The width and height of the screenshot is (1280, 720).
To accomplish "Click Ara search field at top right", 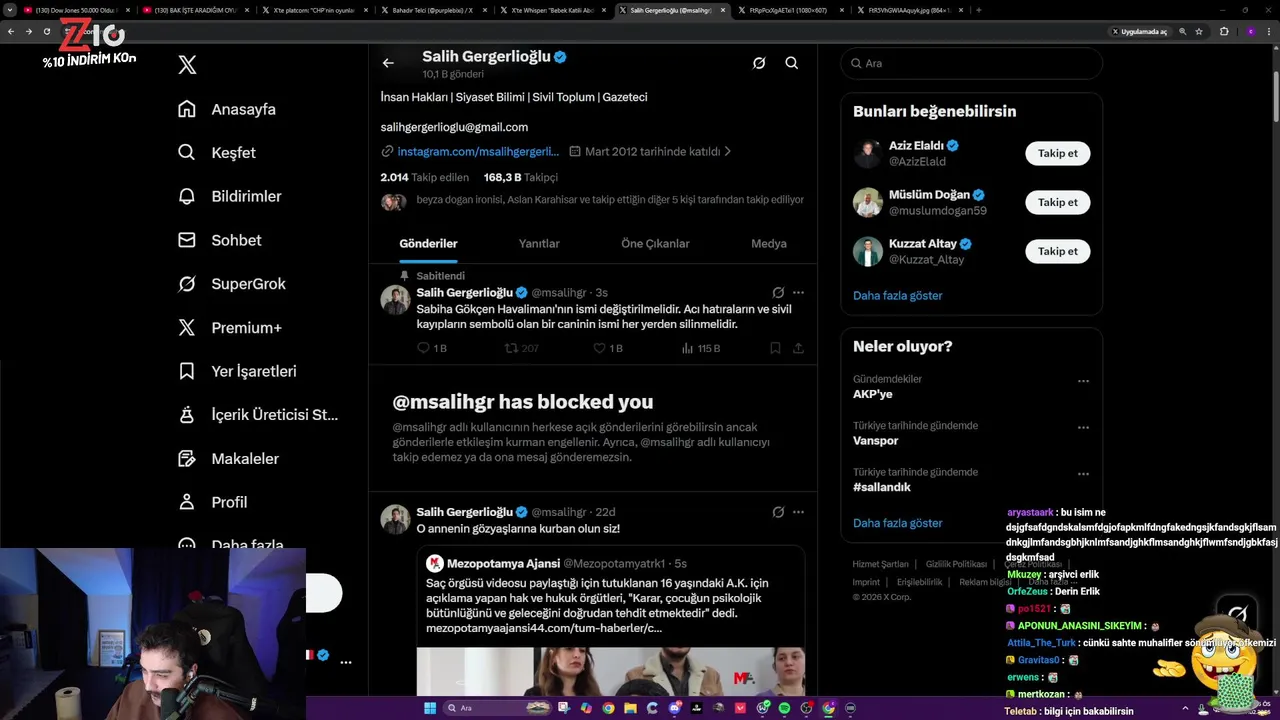I will pyautogui.click(x=972, y=63).
